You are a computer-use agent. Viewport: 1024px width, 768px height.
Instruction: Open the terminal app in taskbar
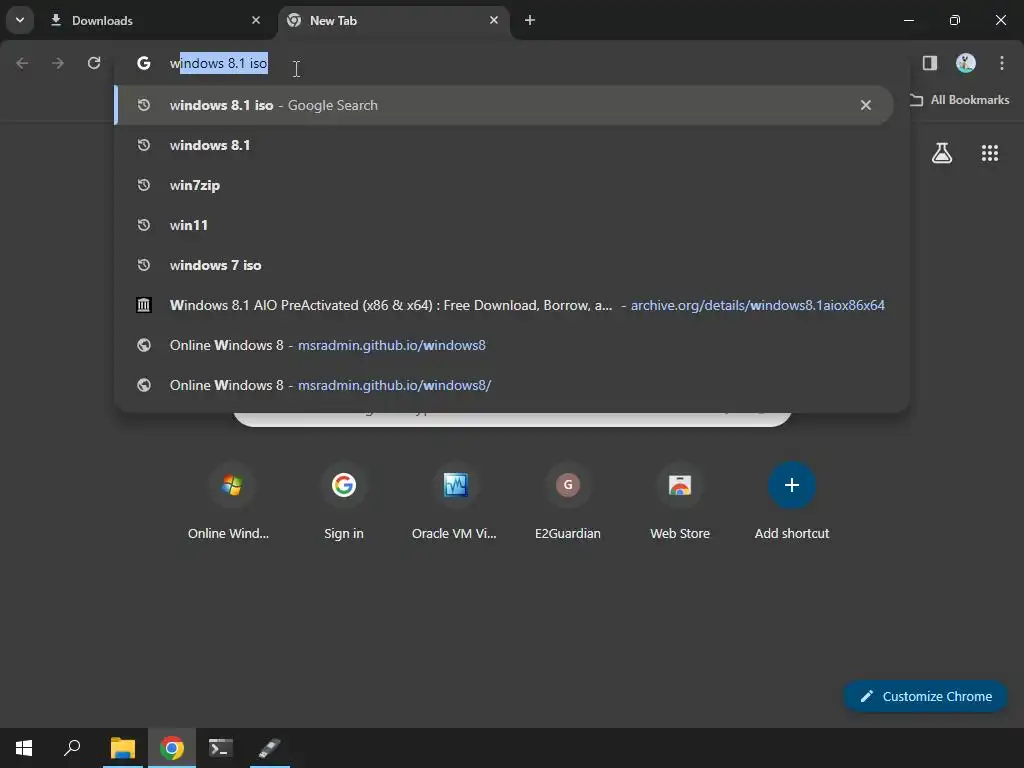click(x=221, y=748)
